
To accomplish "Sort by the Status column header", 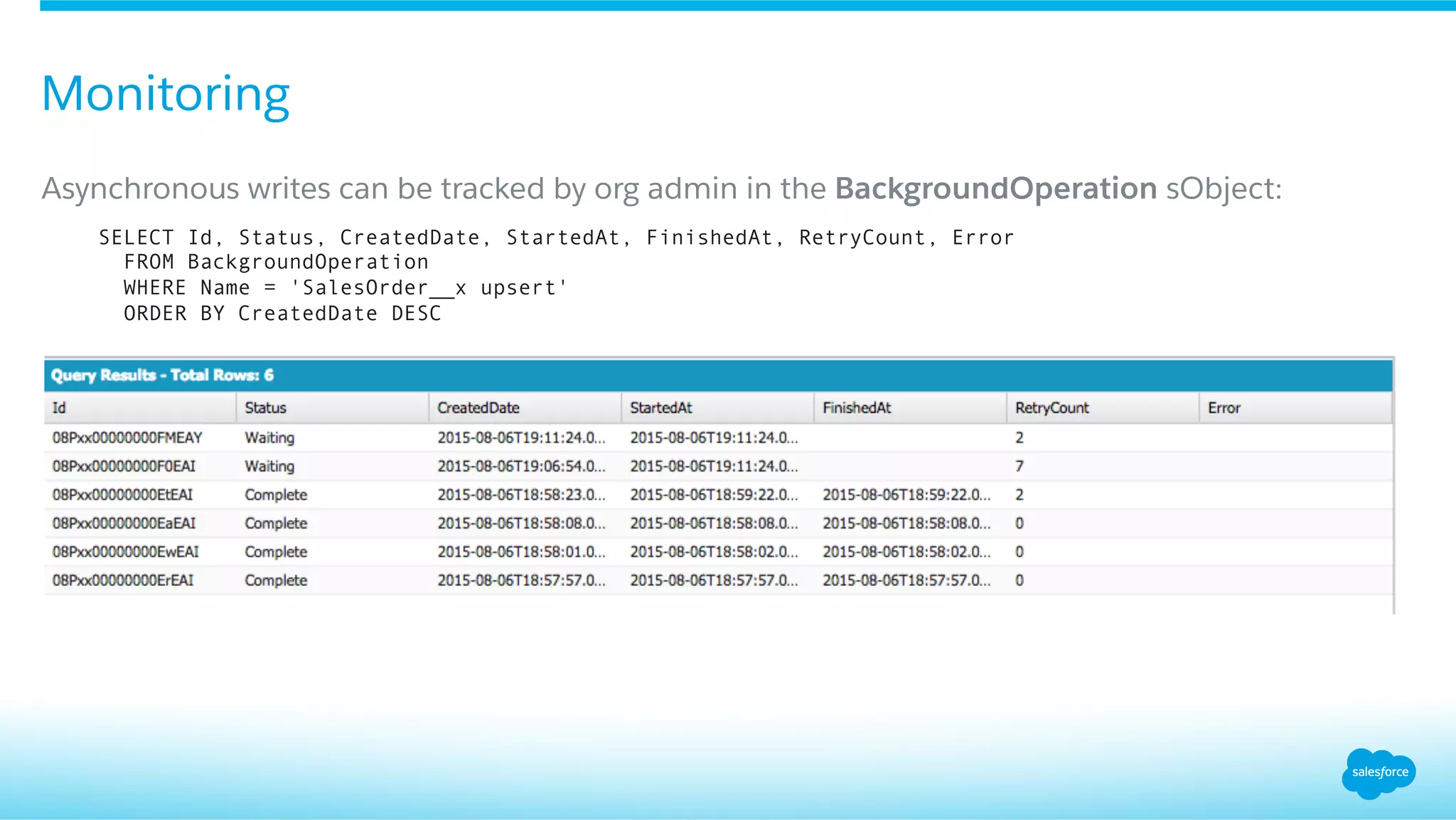I will point(265,408).
